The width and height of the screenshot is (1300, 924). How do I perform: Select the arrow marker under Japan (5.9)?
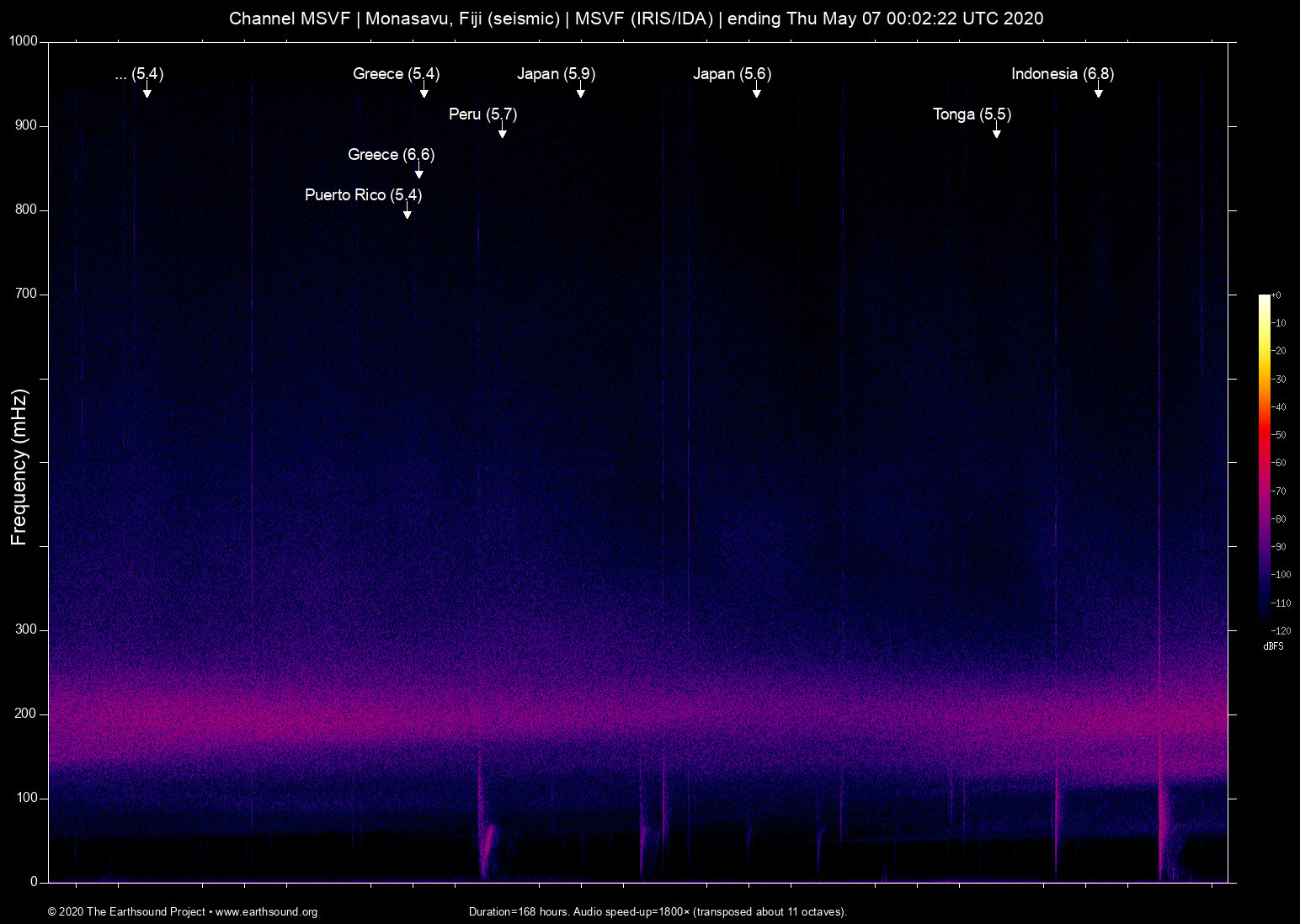coord(580,90)
